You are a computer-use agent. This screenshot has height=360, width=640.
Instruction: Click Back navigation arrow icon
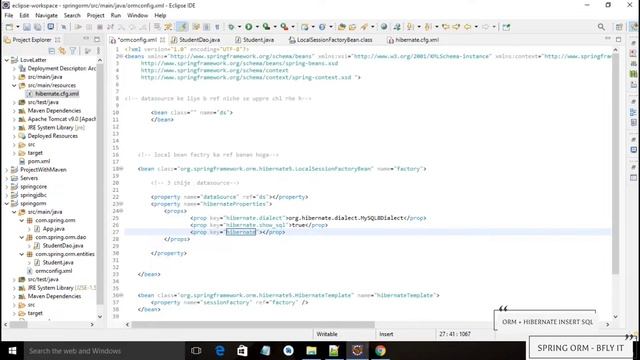point(467,27)
